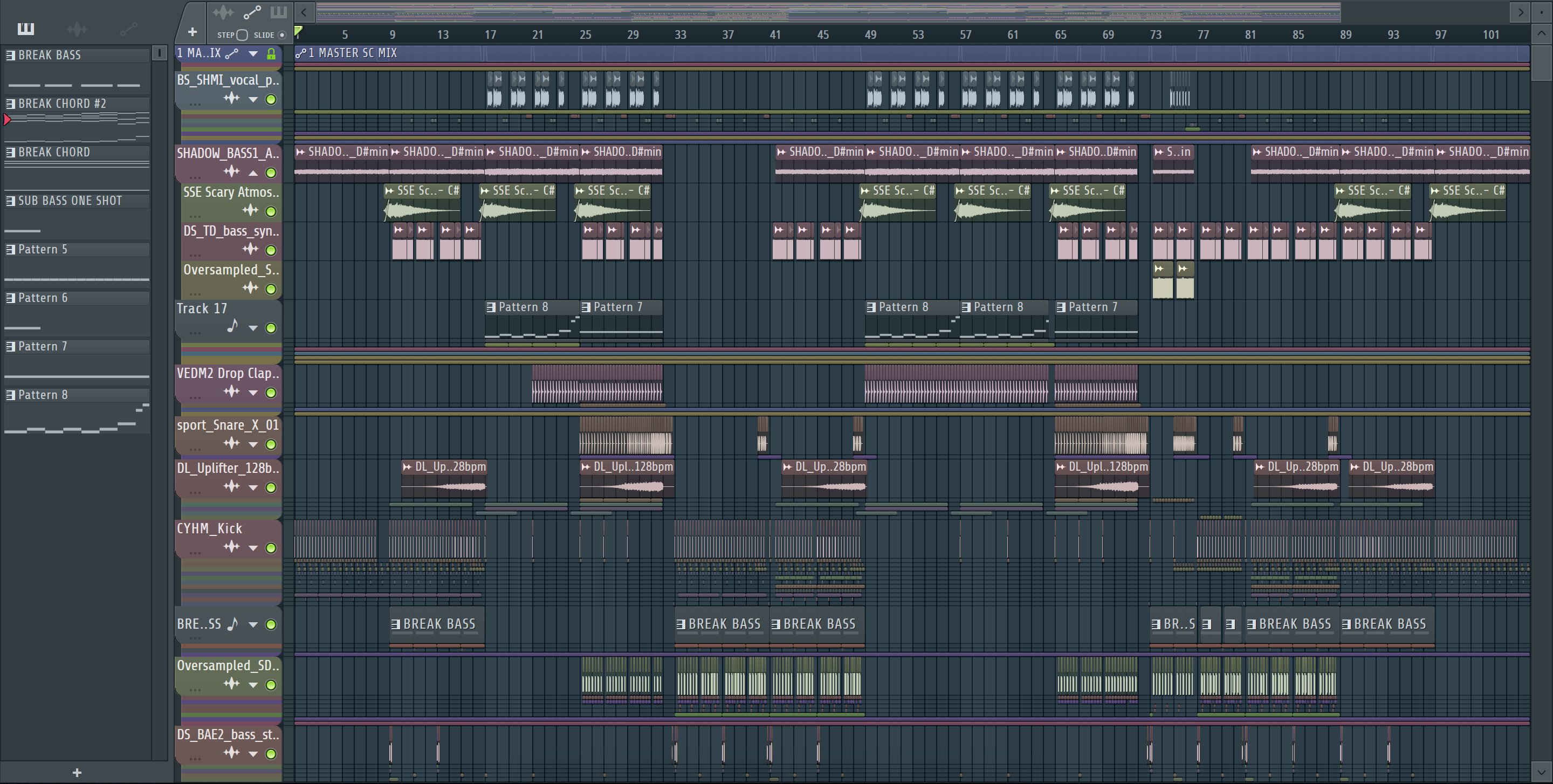Click waveform icon on SSE Scary Atmos track
Image resolution: width=1553 pixels, height=784 pixels.
(251, 210)
